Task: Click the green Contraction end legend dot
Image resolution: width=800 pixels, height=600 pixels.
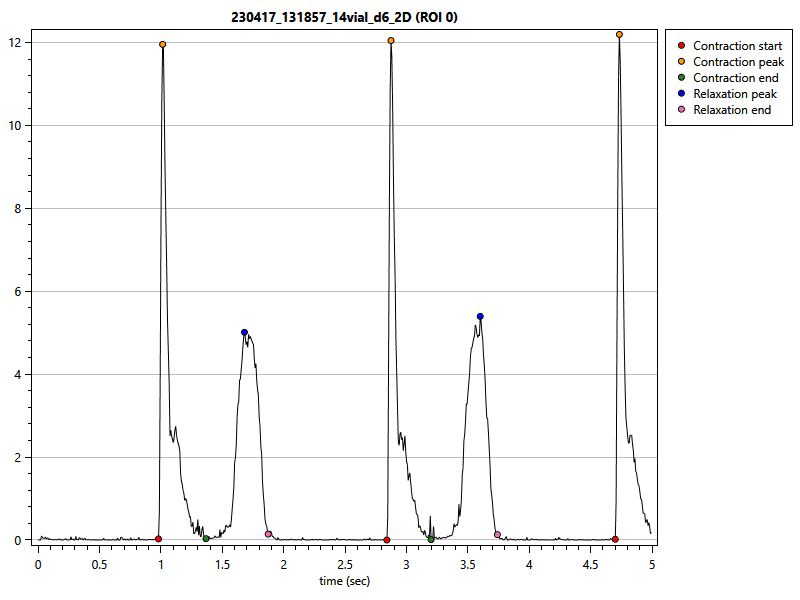Action: [681, 78]
